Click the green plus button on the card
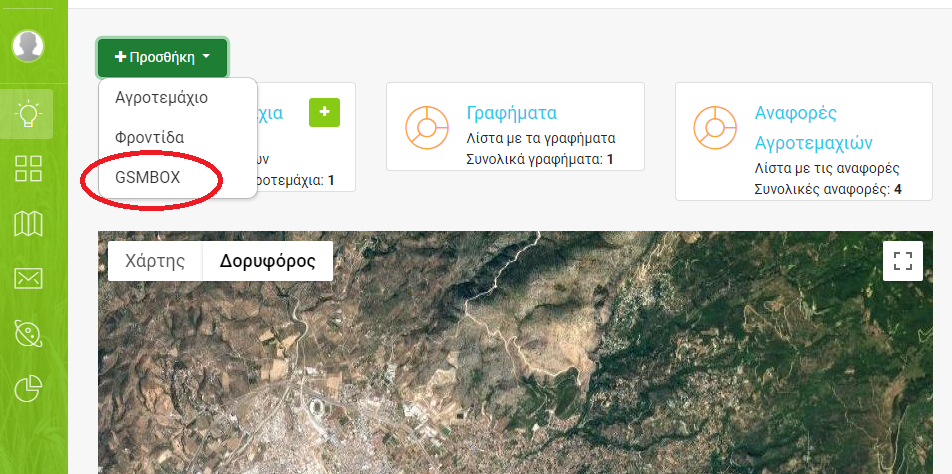 (324, 113)
